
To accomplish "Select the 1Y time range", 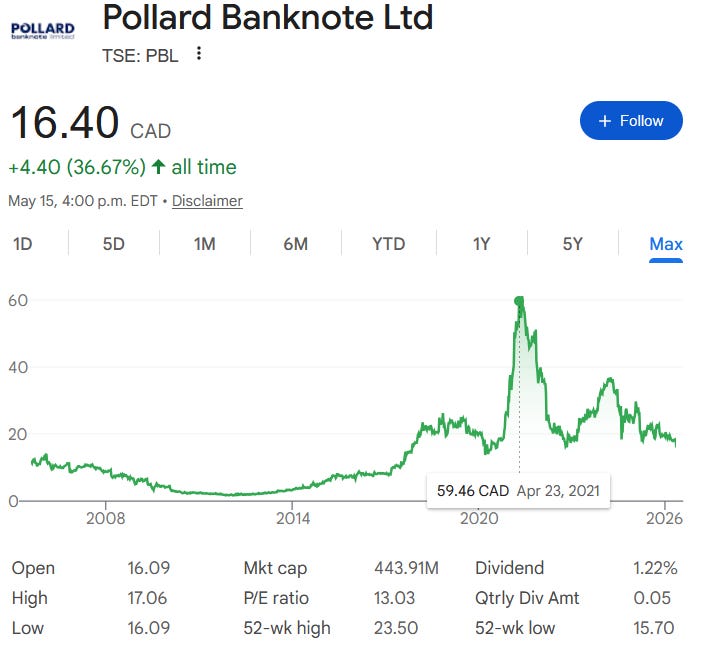I will 482,244.
